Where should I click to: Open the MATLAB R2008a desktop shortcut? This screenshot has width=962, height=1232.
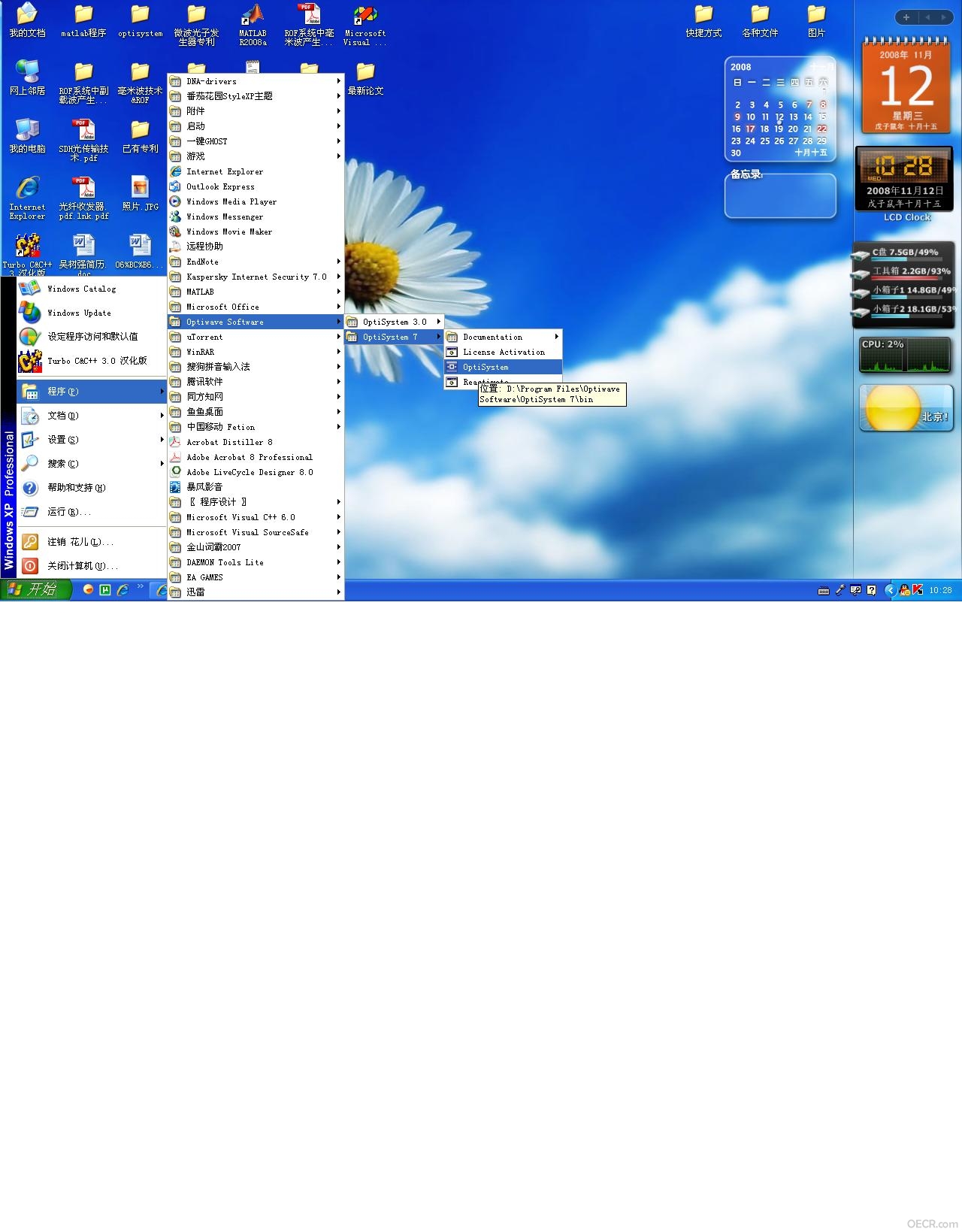(x=253, y=25)
